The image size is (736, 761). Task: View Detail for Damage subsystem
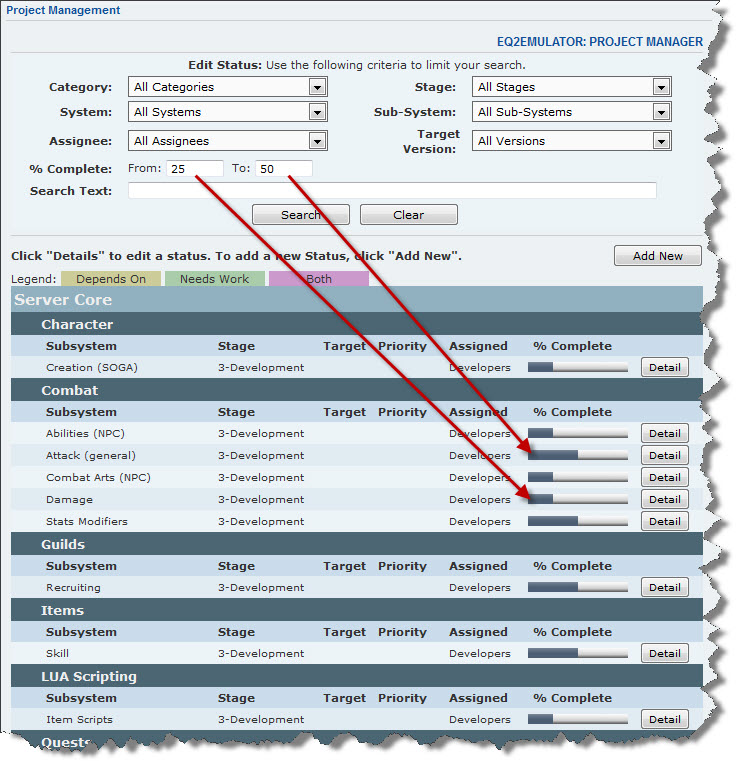pos(664,500)
